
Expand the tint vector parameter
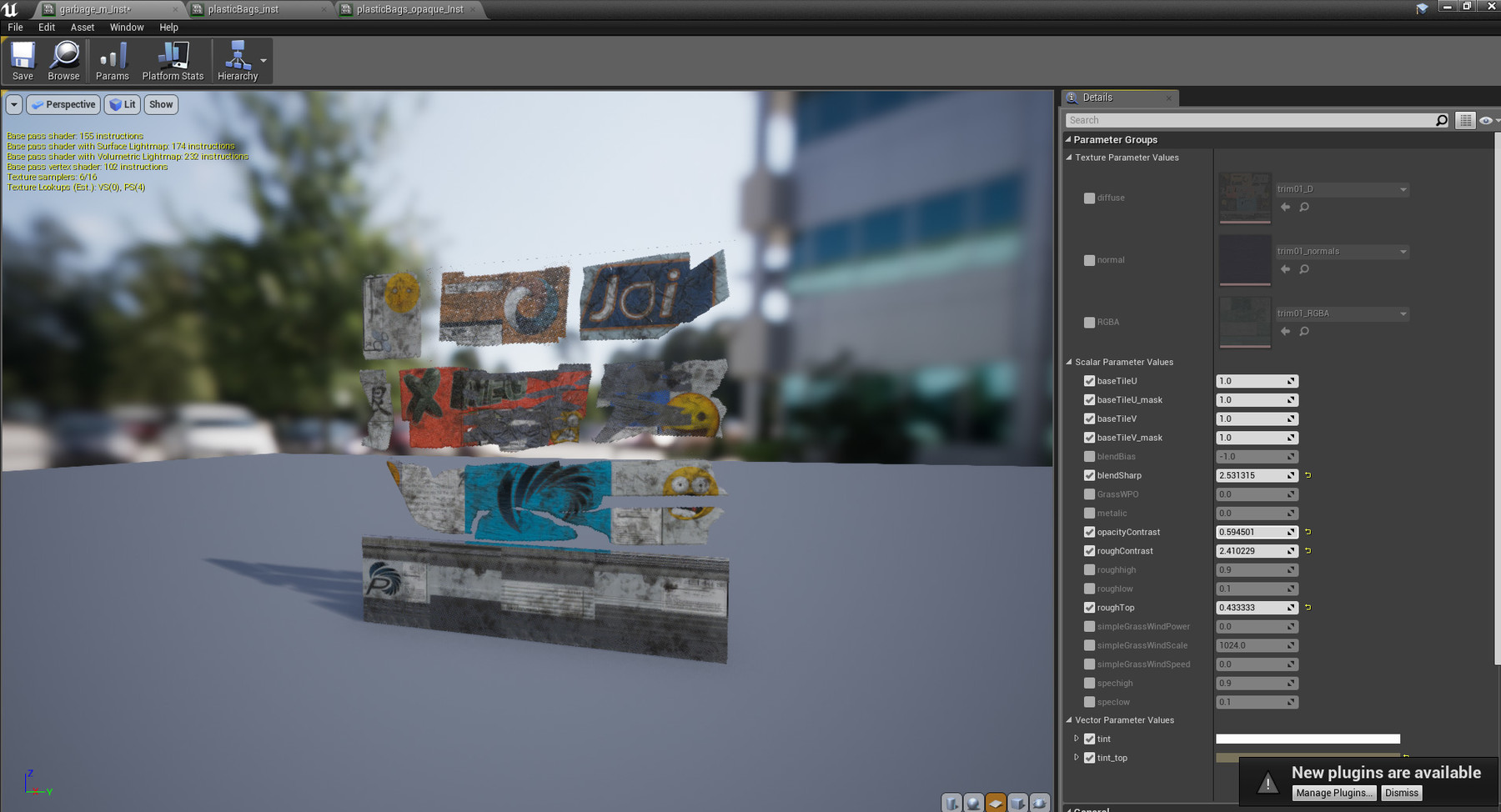(x=1077, y=738)
